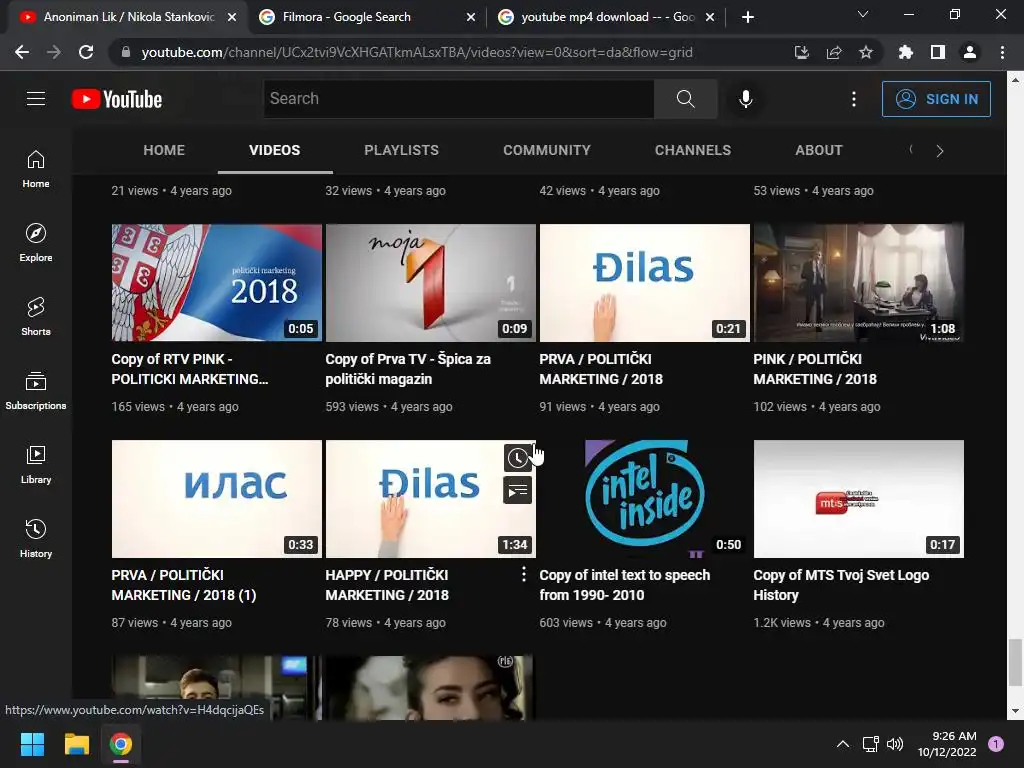Open the CHANNELS tab
Screen dimensions: 1024x768
[x=693, y=150]
